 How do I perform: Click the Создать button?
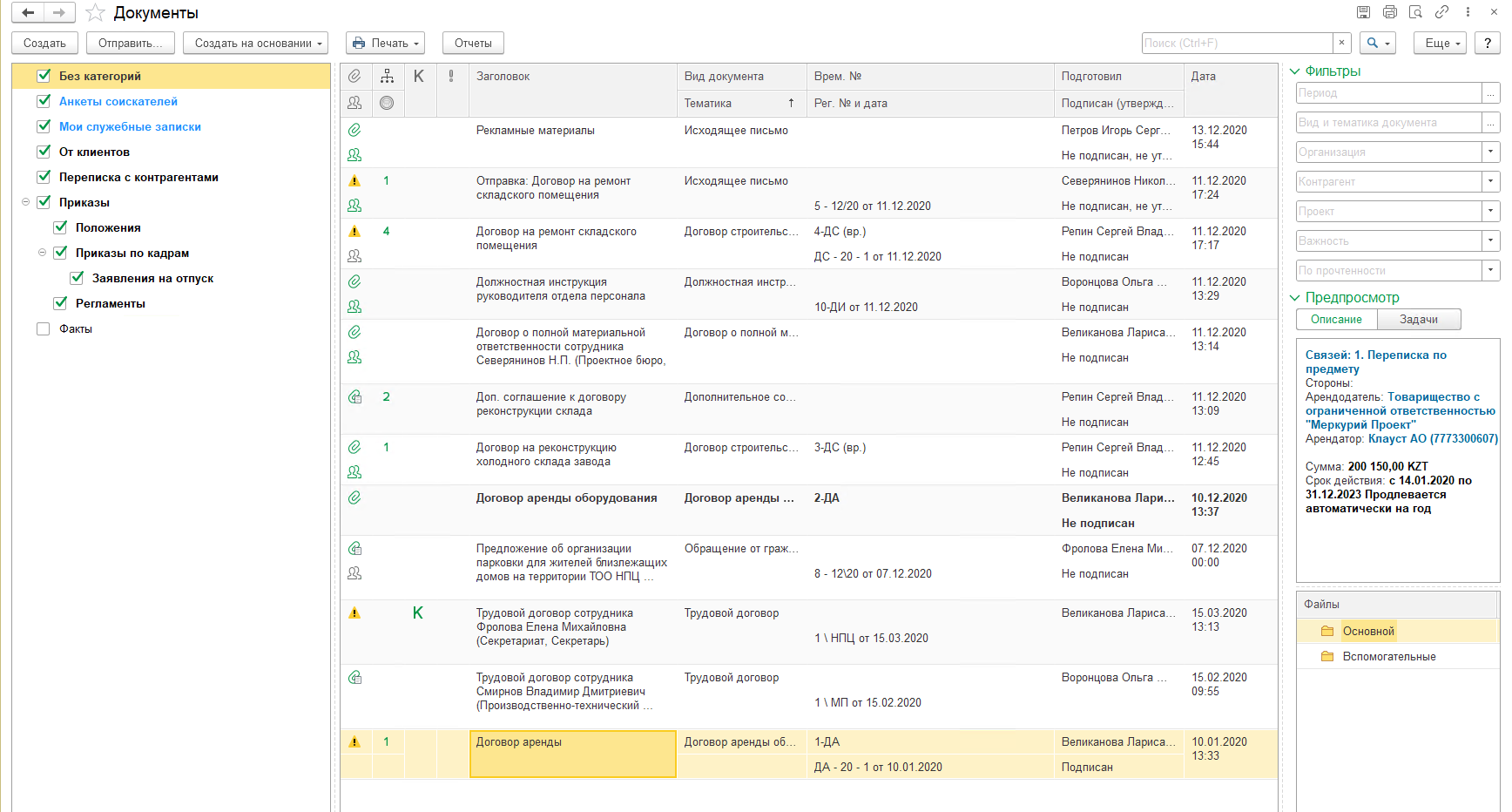(x=44, y=43)
